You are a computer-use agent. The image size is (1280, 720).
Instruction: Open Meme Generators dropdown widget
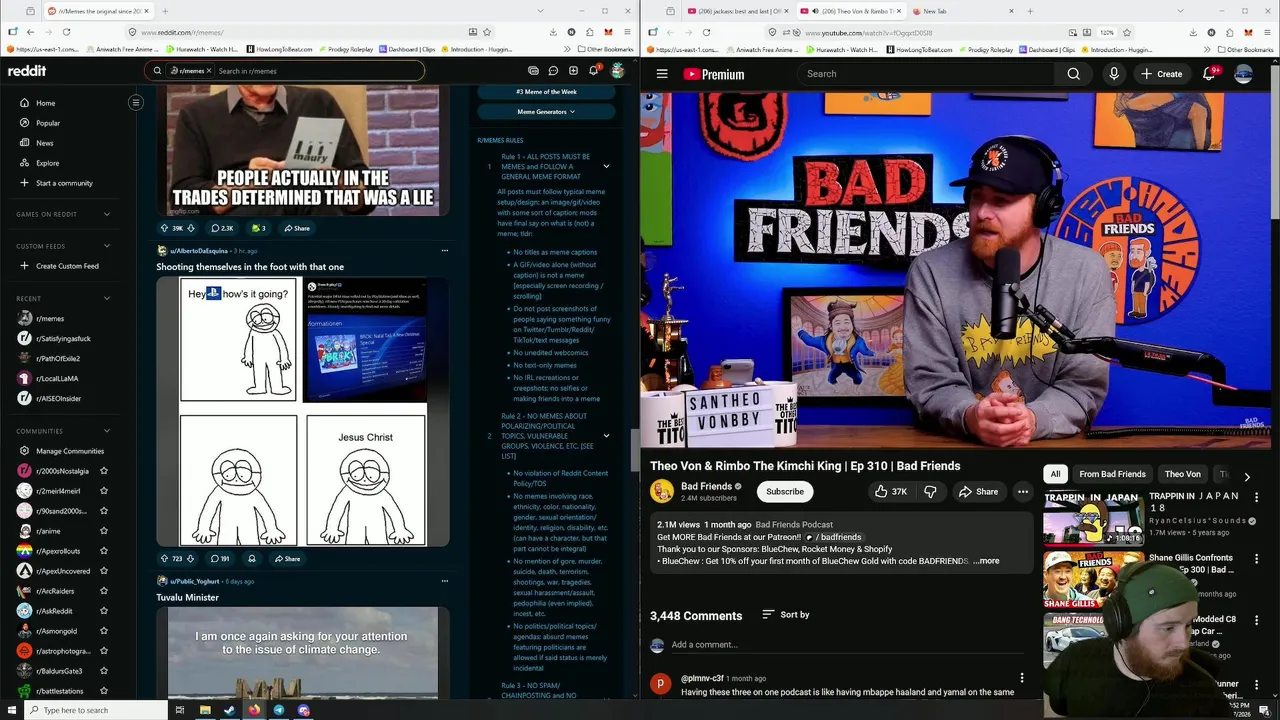tap(547, 112)
